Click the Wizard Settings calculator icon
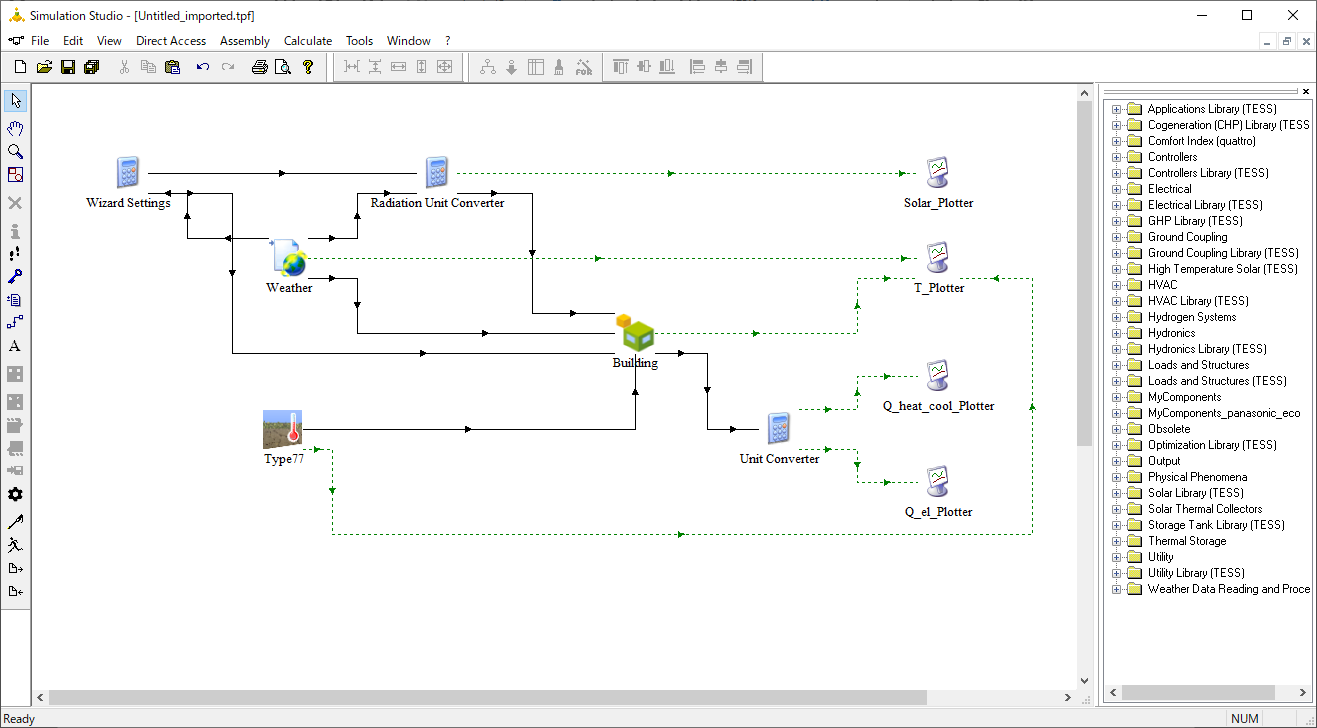1317x728 pixels. pos(127,173)
